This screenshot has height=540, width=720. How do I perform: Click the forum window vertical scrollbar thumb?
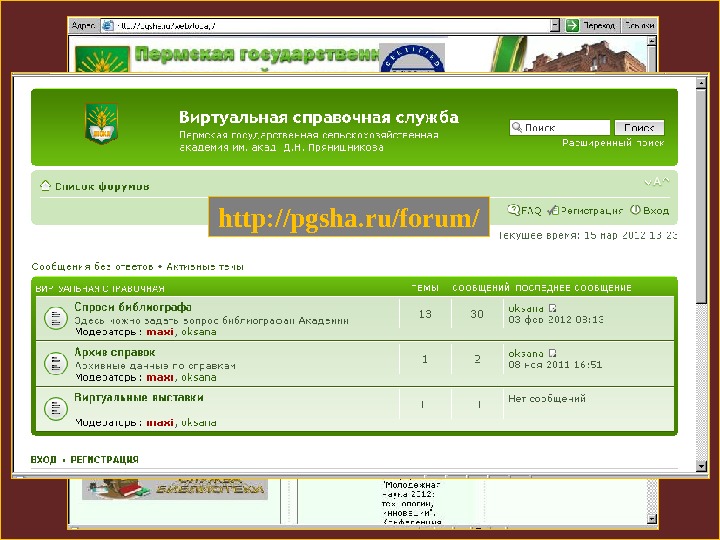click(701, 196)
